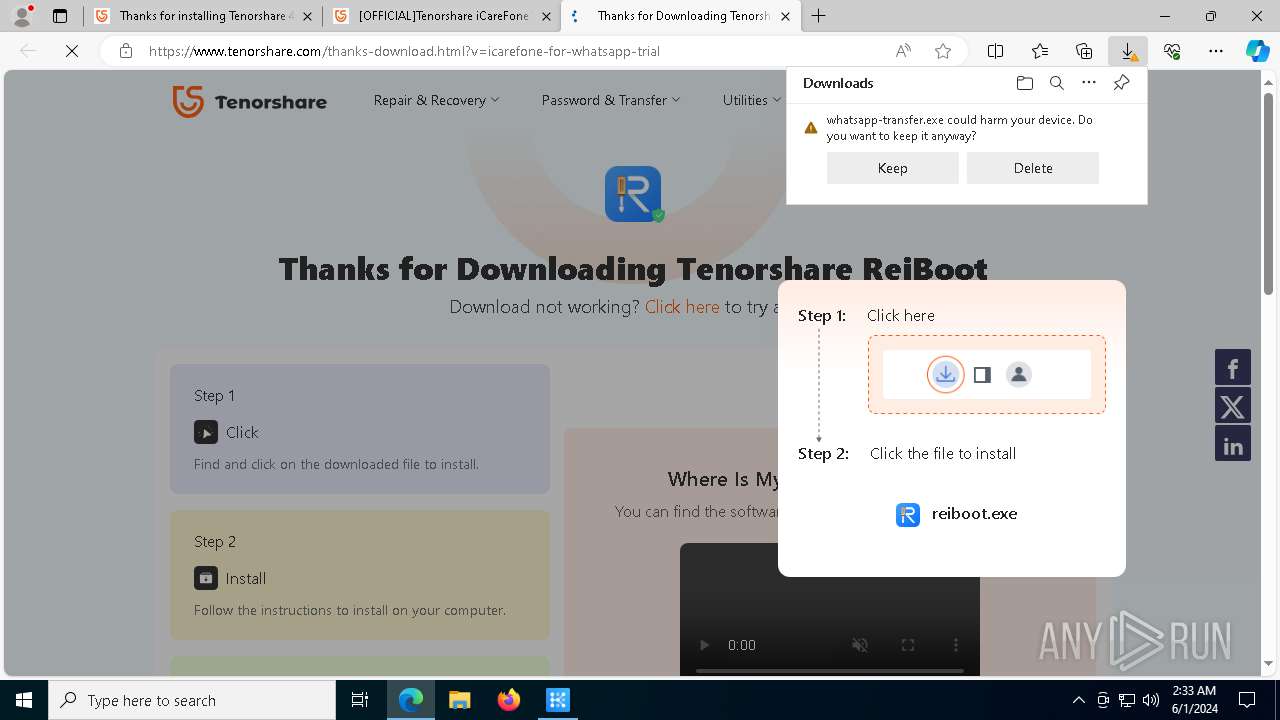Share page on Facebook
The height and width of the screenshot is (720, 1280).
tap(1233, 368)
